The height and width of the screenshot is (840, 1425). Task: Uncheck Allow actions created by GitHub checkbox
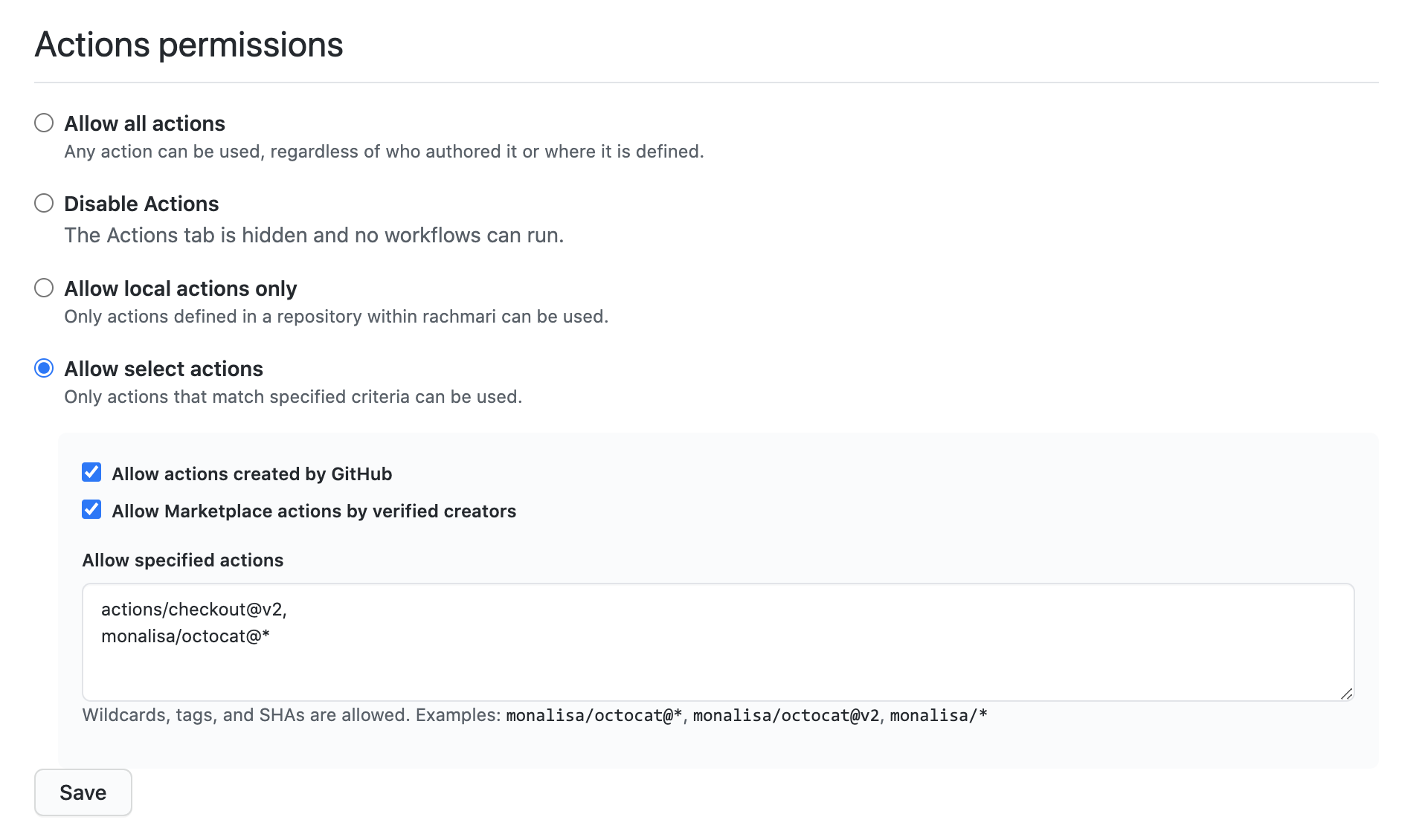tap(91, 472)
